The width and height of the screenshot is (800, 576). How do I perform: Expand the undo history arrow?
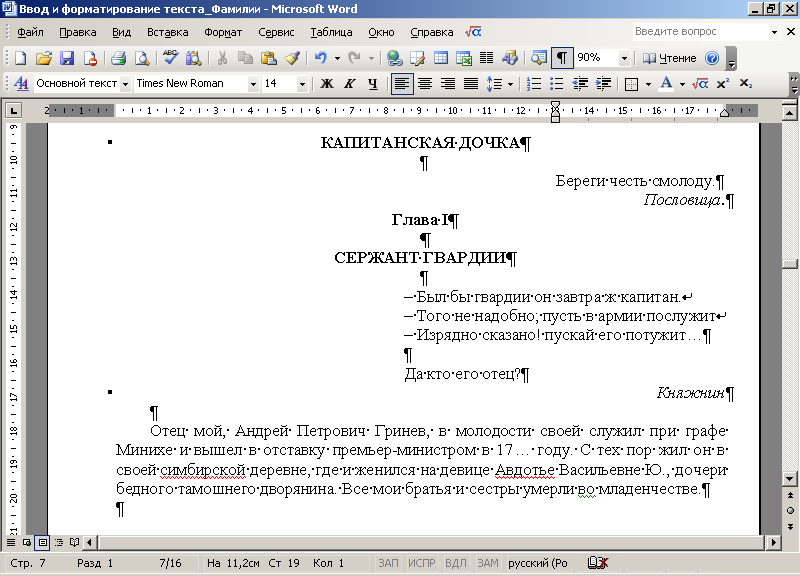coord(337,58)
